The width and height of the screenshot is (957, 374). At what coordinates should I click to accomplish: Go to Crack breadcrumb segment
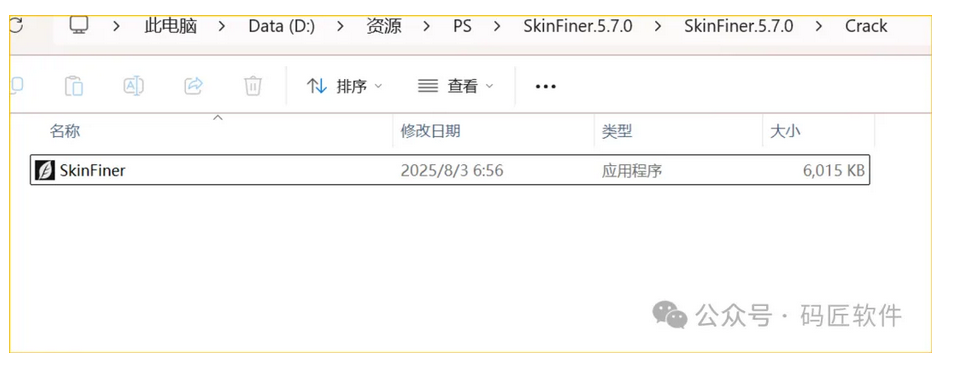coord(866,26)
